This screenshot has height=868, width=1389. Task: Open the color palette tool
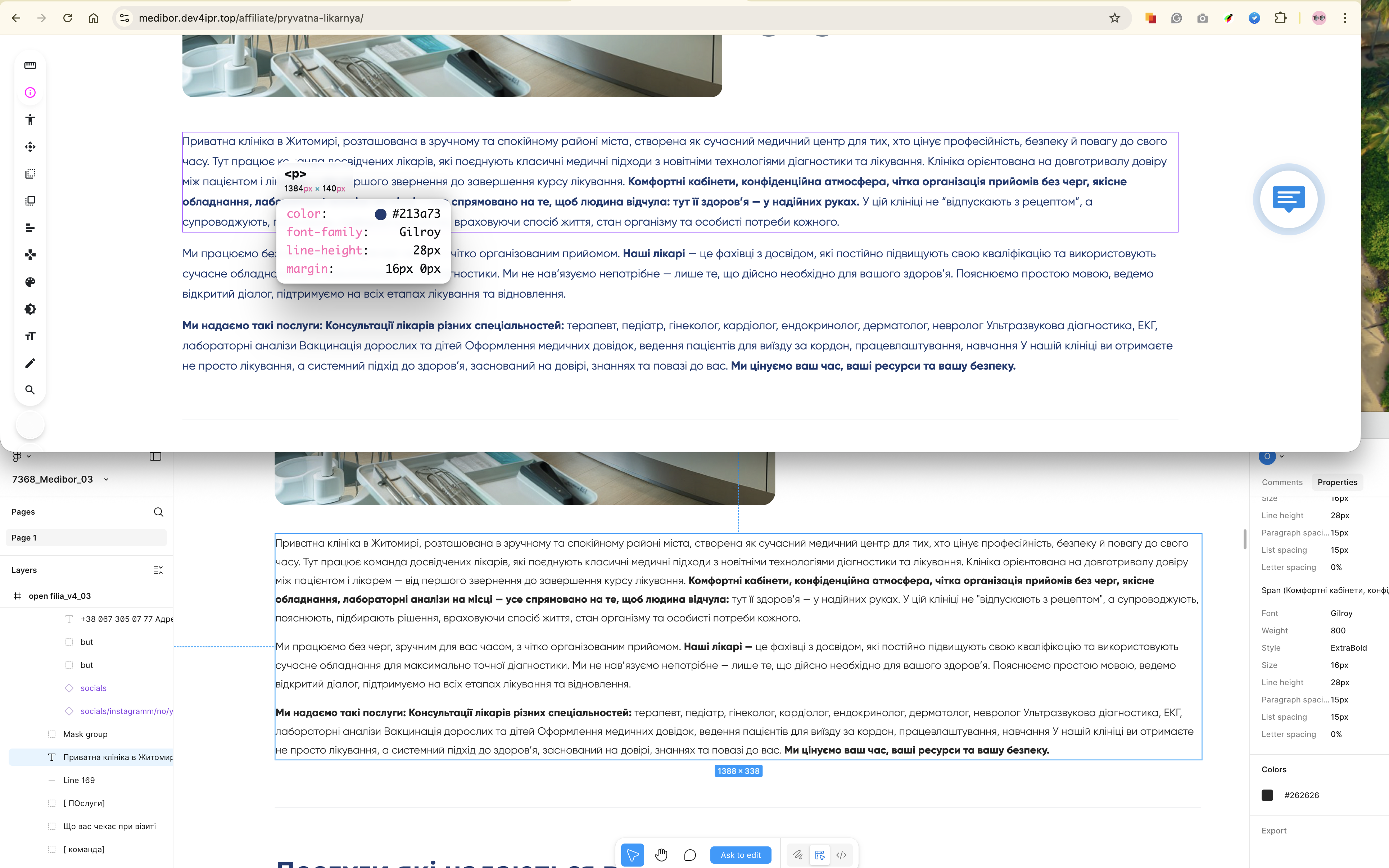tap(30, 282)
